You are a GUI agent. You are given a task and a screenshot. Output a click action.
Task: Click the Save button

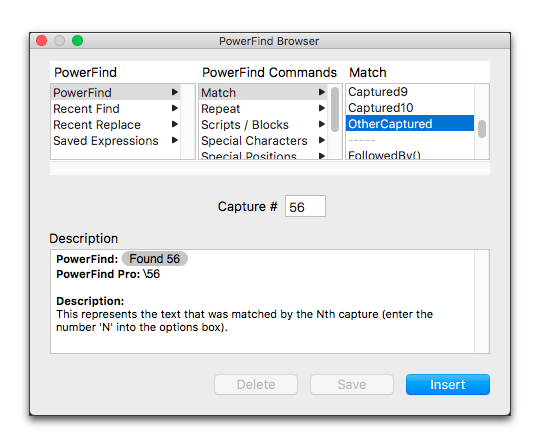pyautogui.click(x=352, y=384)
